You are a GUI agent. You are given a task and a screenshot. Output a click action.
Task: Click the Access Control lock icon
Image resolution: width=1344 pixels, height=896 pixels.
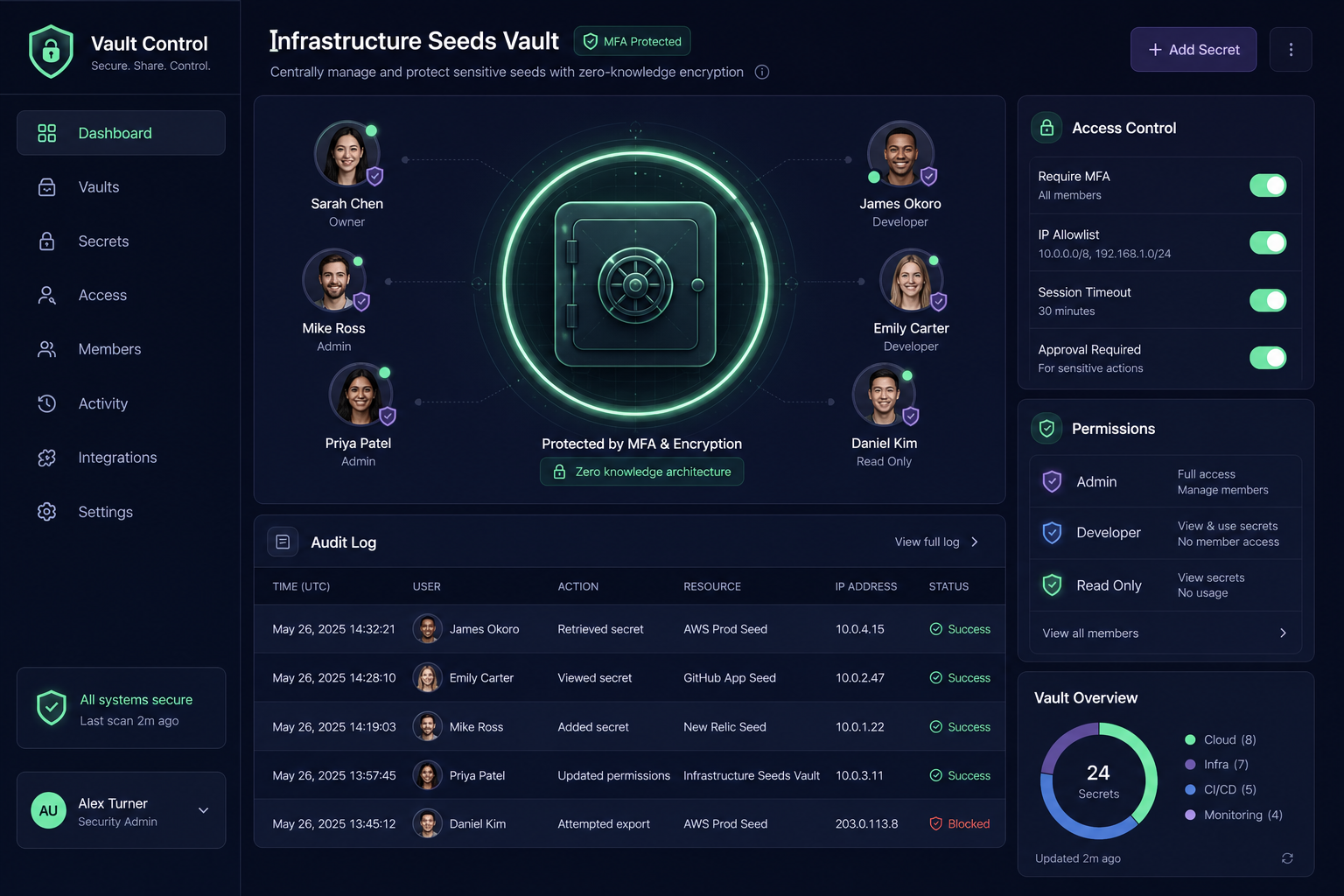click(1046, 128)
